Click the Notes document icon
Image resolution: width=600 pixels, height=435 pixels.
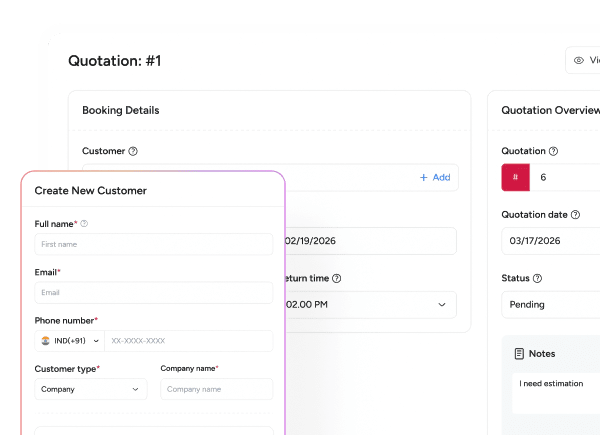tap(519, 354)
